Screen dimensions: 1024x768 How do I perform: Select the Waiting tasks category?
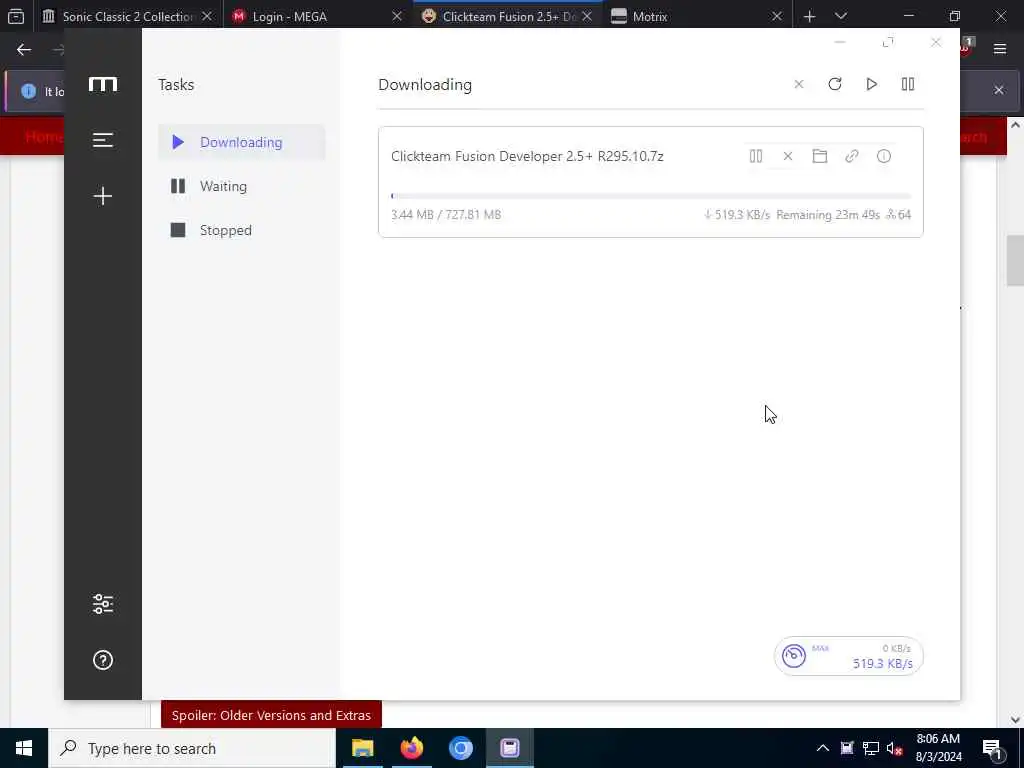(242, 186)
